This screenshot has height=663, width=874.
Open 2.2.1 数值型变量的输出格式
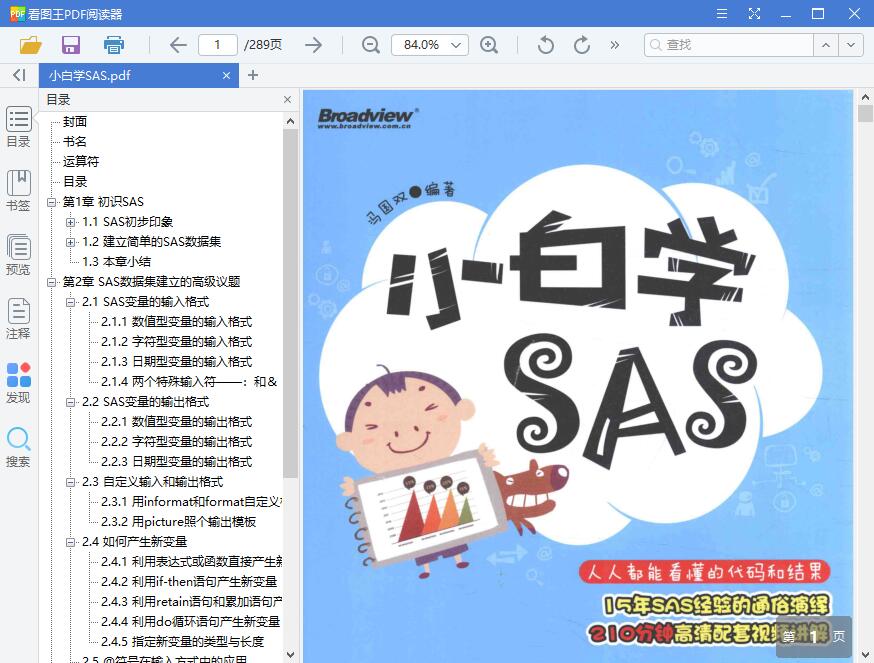click(x=176, y=422)
